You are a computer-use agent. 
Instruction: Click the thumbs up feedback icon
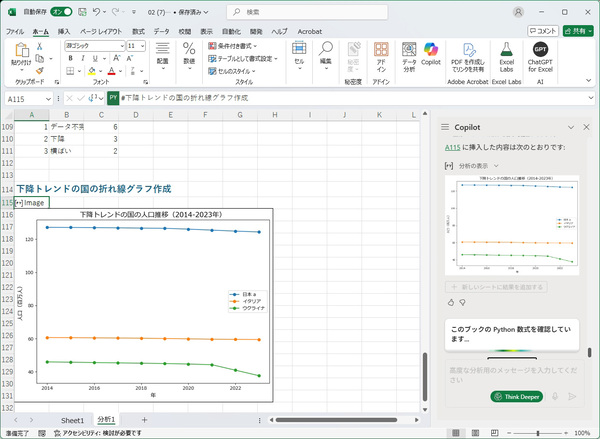pos(451,302)
